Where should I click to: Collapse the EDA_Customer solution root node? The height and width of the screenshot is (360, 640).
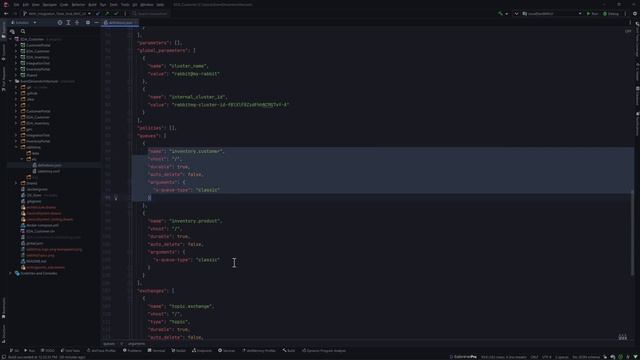pyautogui.click(x=11, y=39)
